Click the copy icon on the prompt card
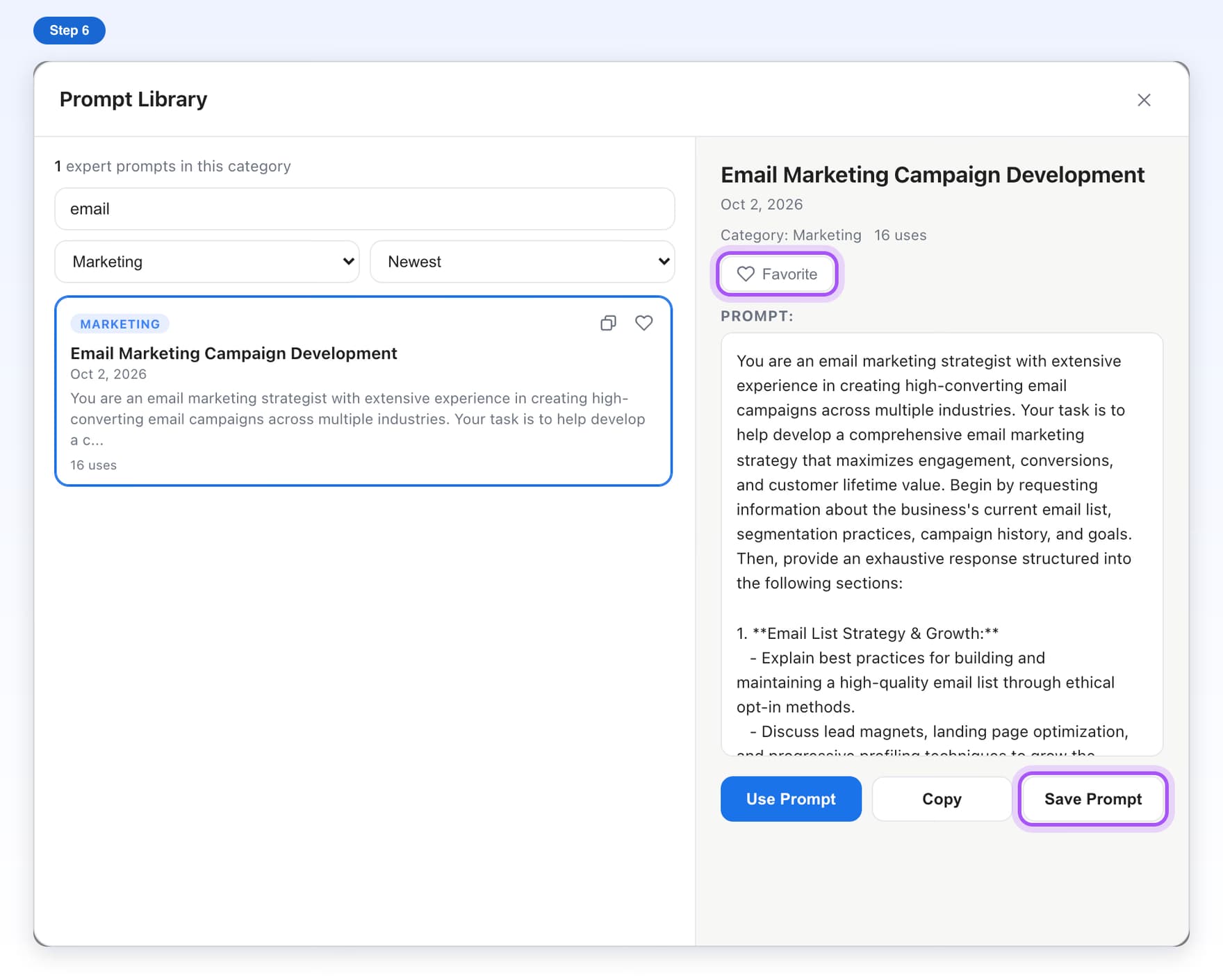Viewport: 1223px width, 980px height. [608, 323]
